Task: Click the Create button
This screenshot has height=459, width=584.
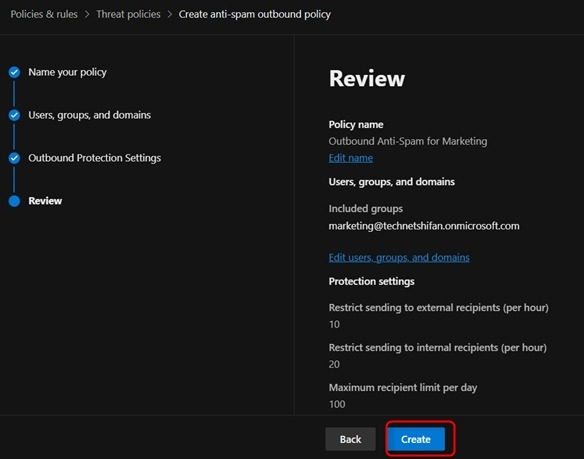Action: [416, 439]
